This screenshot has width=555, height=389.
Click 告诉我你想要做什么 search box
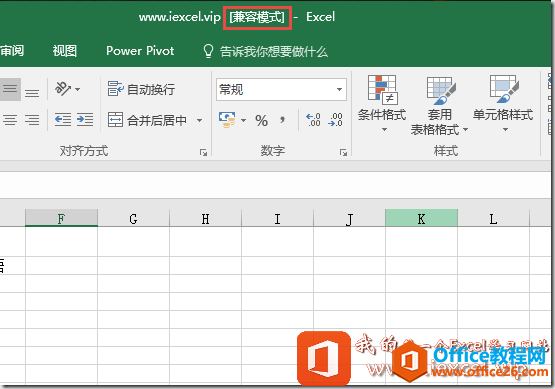click(274, 52)
